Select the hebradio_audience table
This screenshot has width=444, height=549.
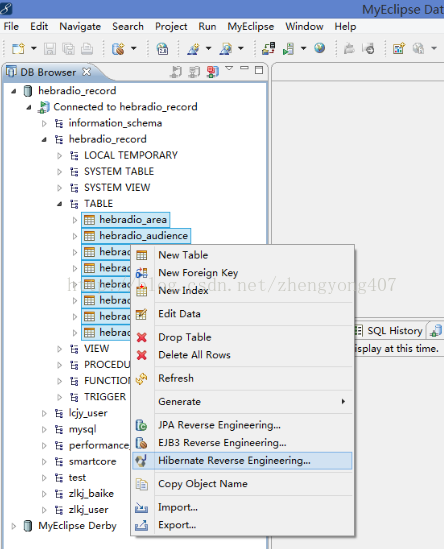[x=143, y=236]
